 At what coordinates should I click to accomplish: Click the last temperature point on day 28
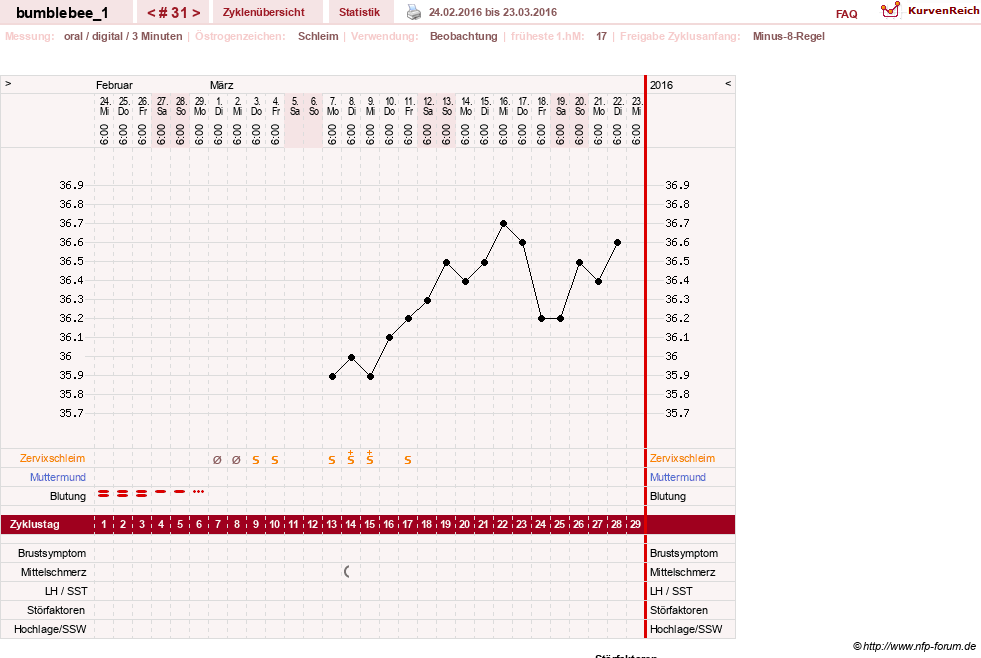[618, 242]
